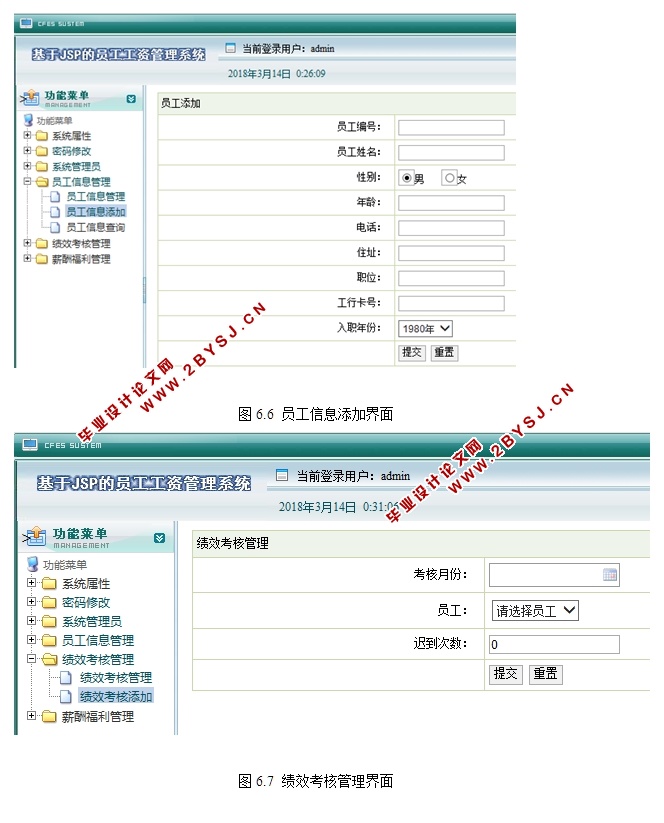Select 男 gender radio button
664x823 pixels.
[406, 178]
